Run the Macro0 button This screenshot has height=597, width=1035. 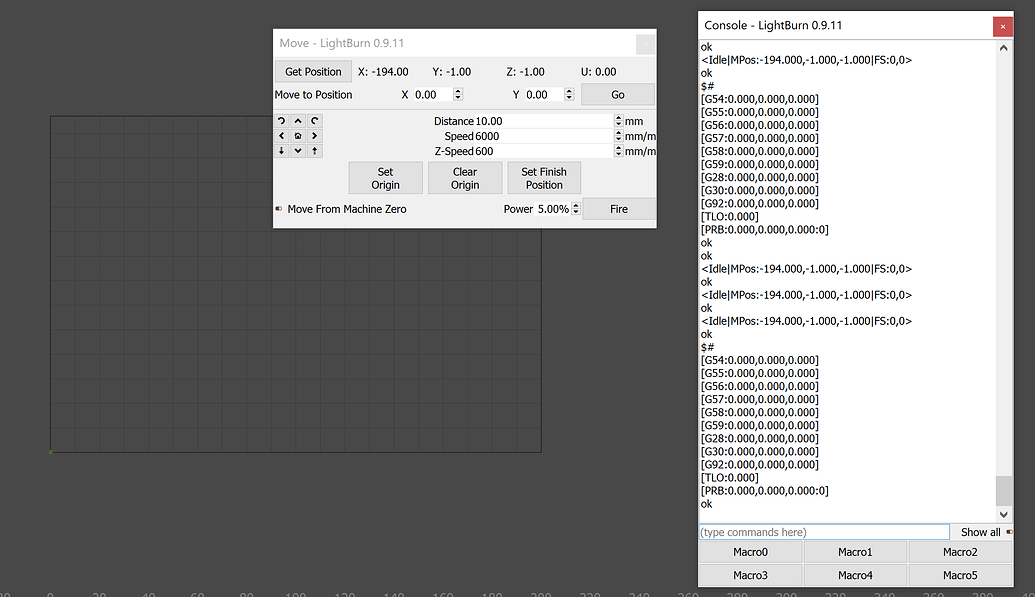(x=750, y=552)
